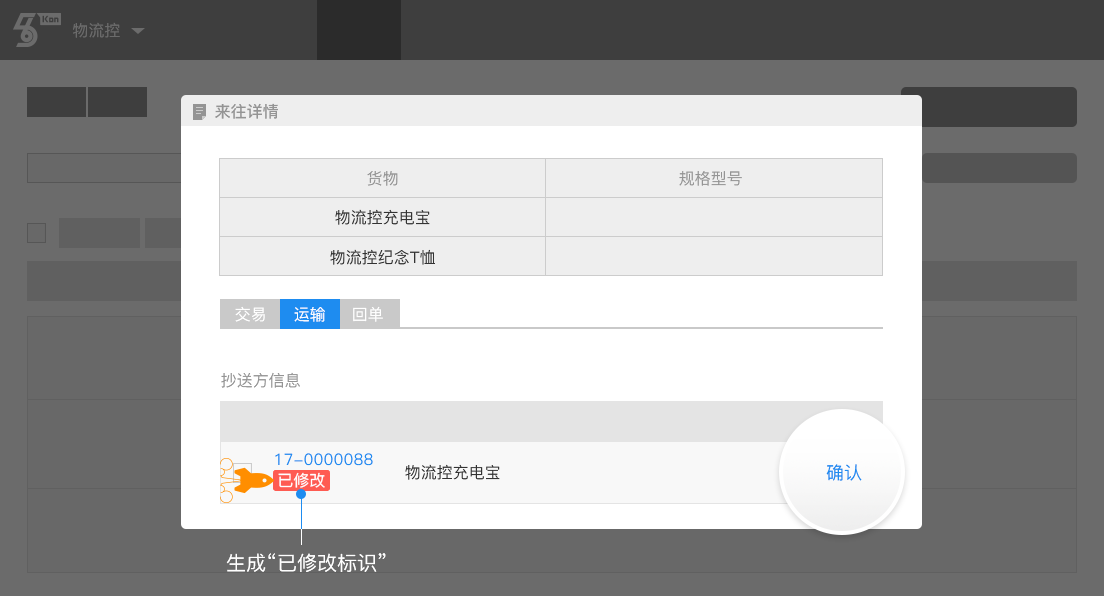Click the document icon beside 来往详情
The height and width of the screenshot is (596, 1104).
click(x=199, y=112)
